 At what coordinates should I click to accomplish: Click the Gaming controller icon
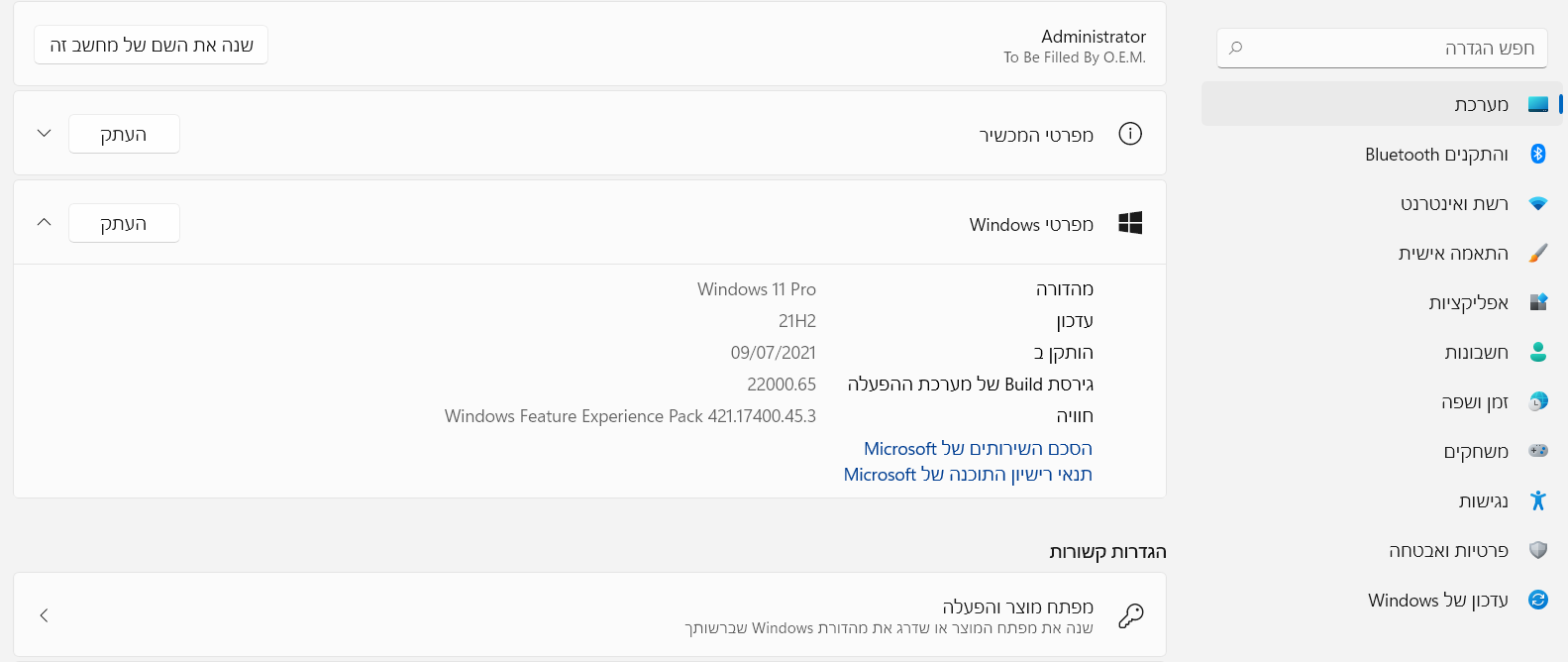[1537, 451]
